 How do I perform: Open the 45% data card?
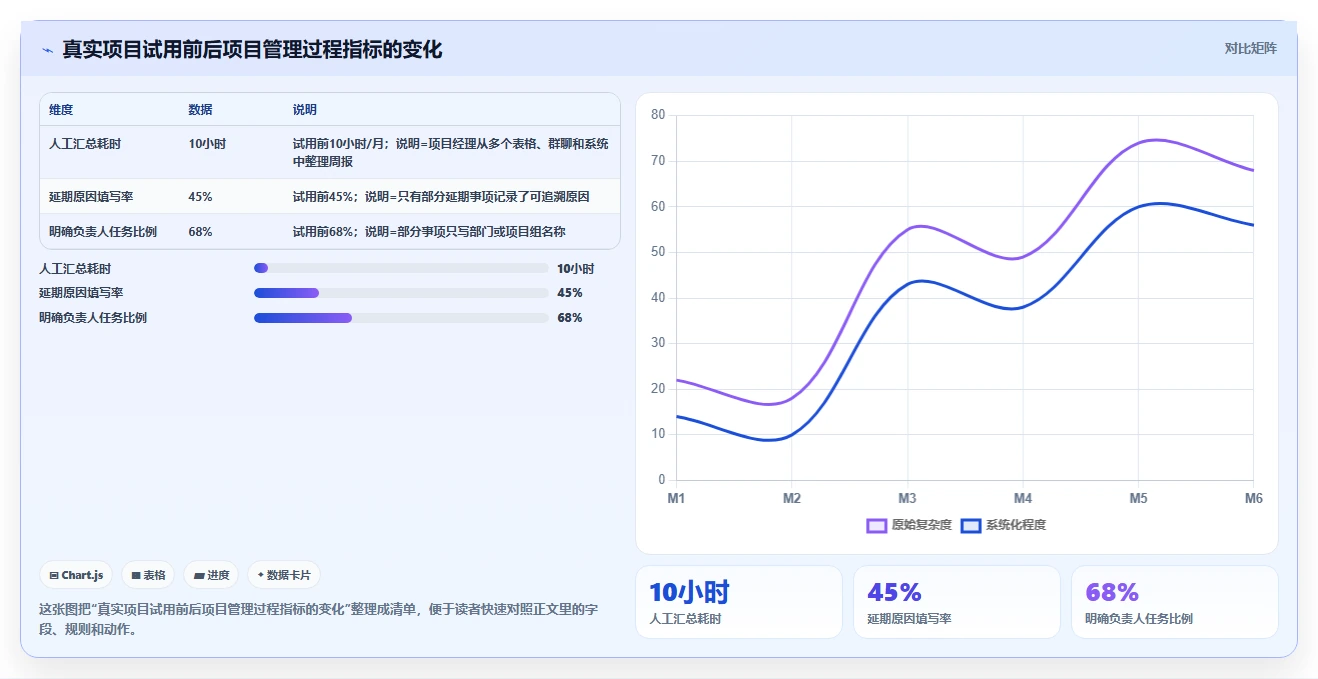[957, 602]
